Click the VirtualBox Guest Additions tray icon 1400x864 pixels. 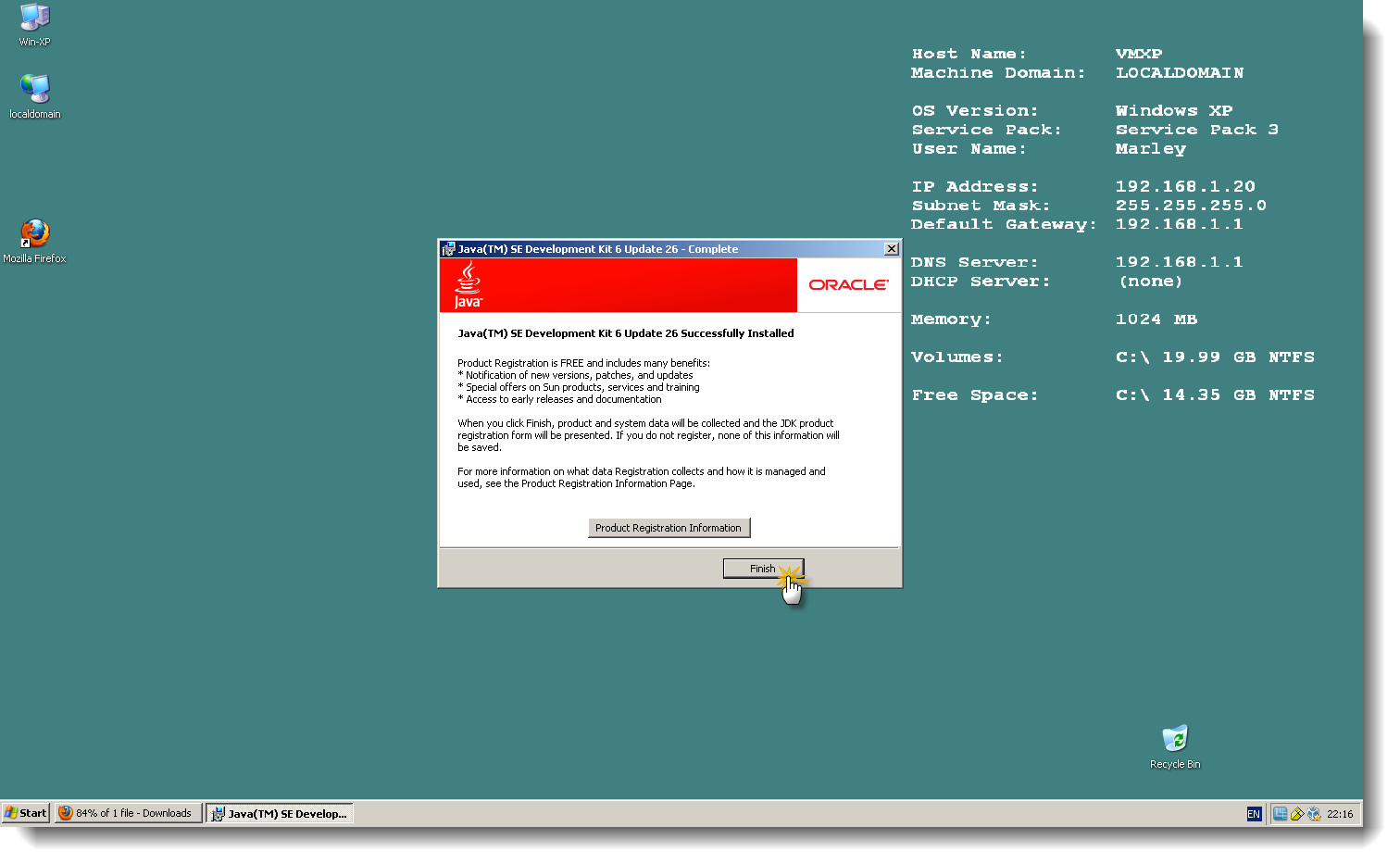1314,813
